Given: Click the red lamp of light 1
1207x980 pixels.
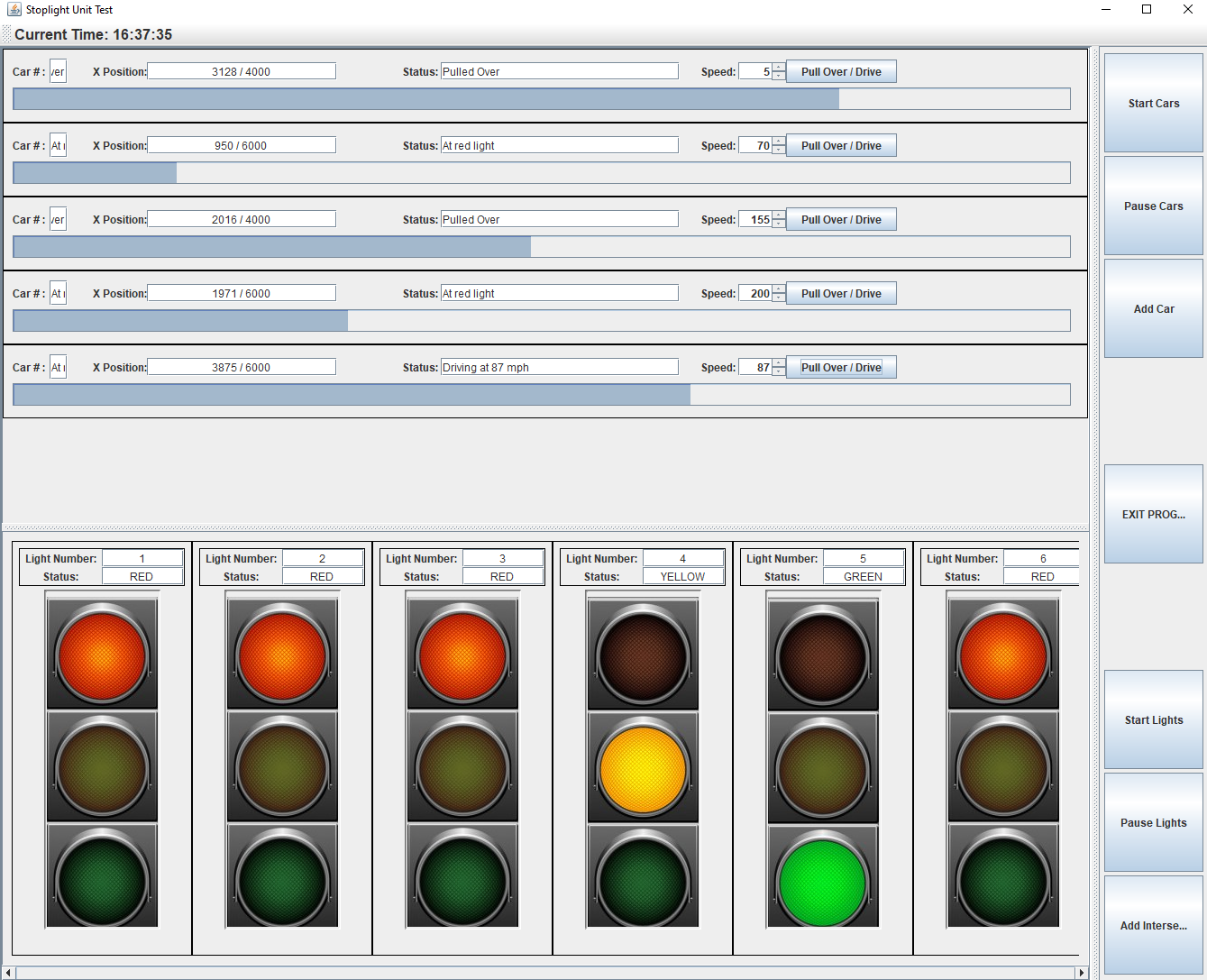Looking at the screenshot, I should pyautogui.click(x=102, y=655).
